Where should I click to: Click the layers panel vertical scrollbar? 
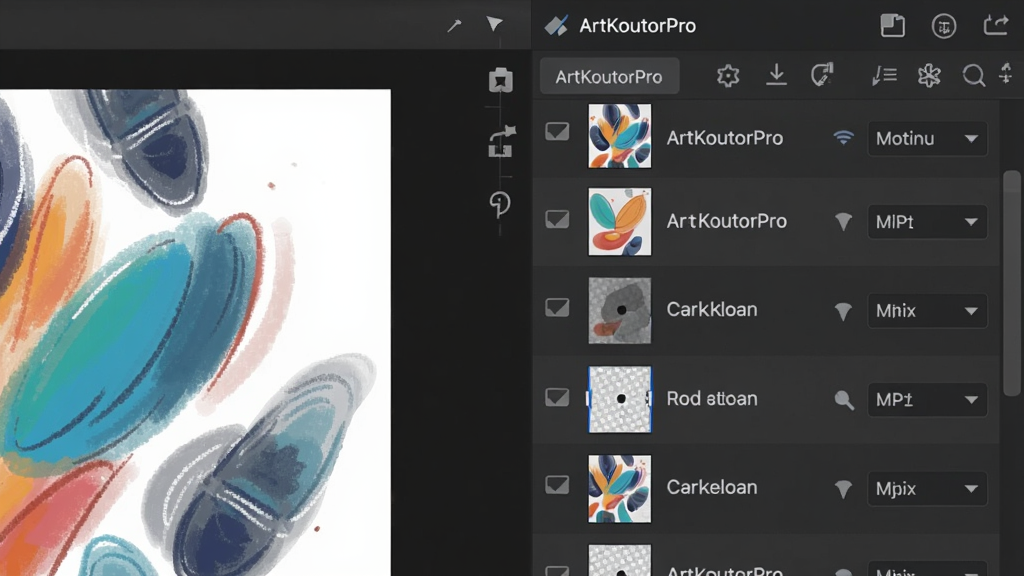pos(1012,283)
